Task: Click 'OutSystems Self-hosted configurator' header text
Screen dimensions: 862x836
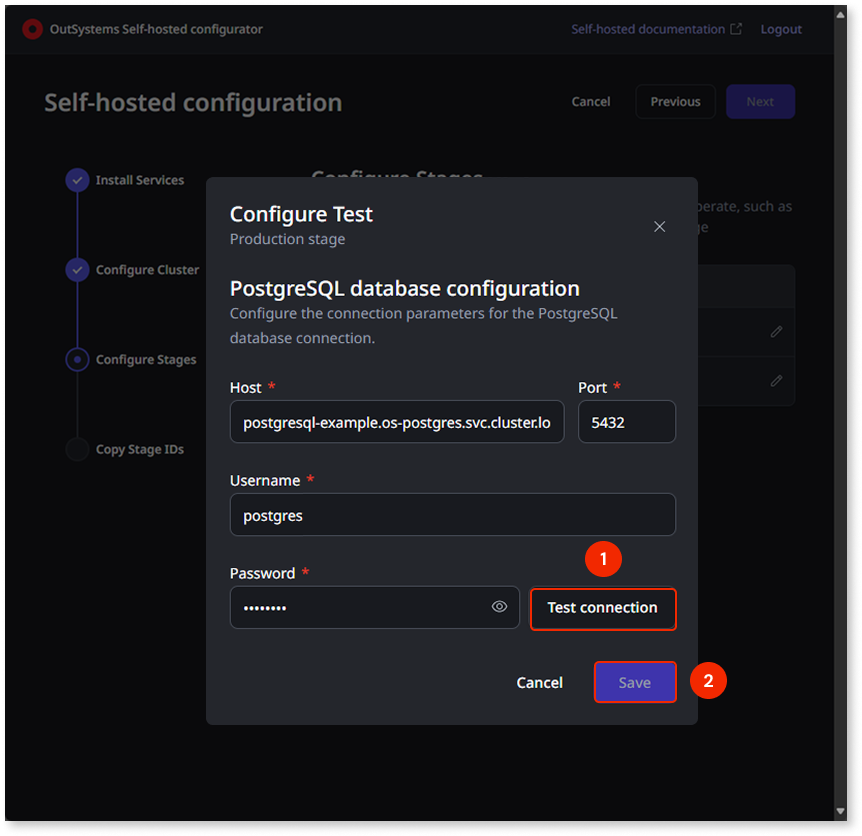Action: pyautogui.click(x=156, y=29)
